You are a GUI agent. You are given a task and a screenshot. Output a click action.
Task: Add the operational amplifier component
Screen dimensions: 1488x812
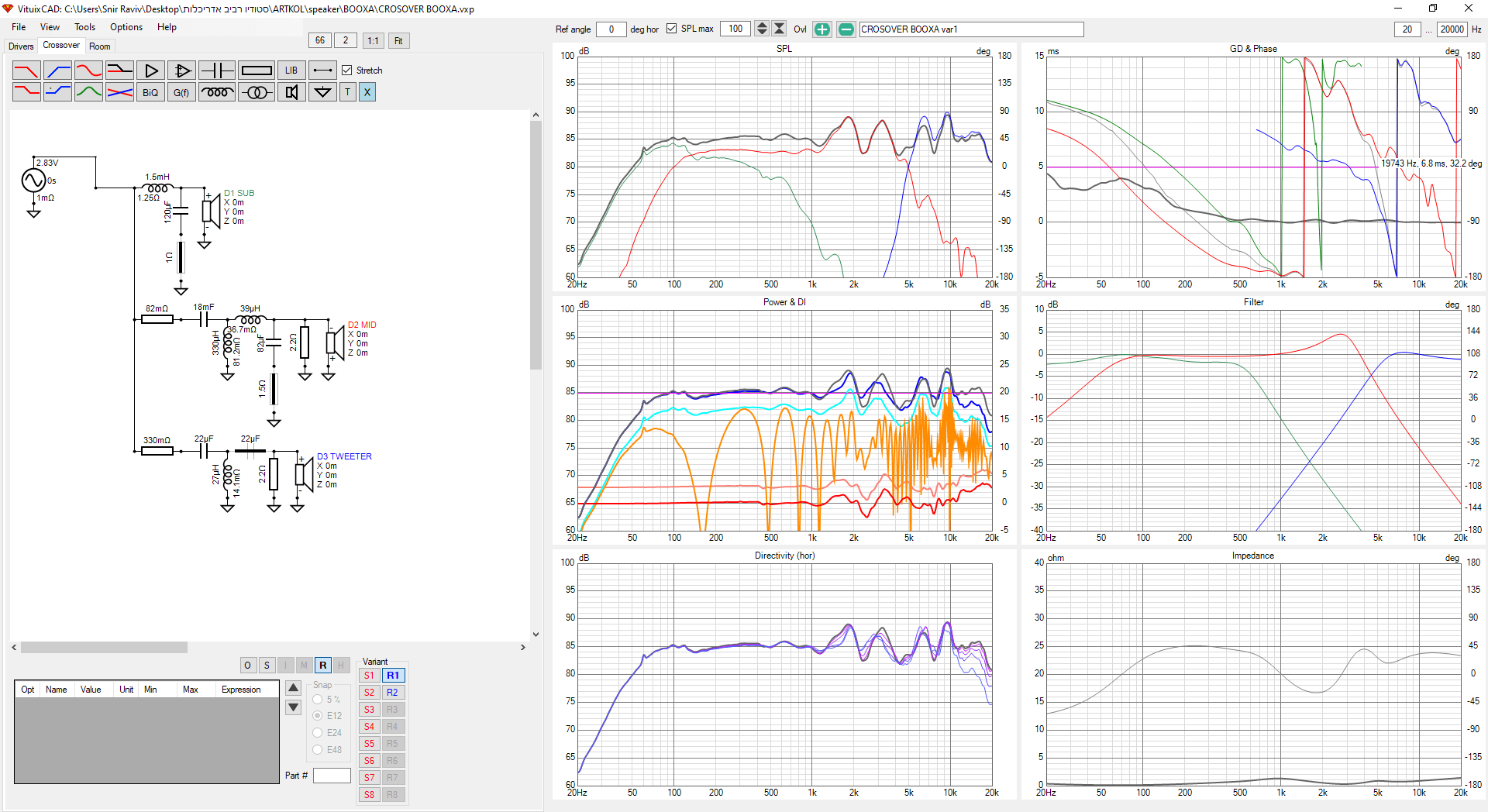click(181, 71)
